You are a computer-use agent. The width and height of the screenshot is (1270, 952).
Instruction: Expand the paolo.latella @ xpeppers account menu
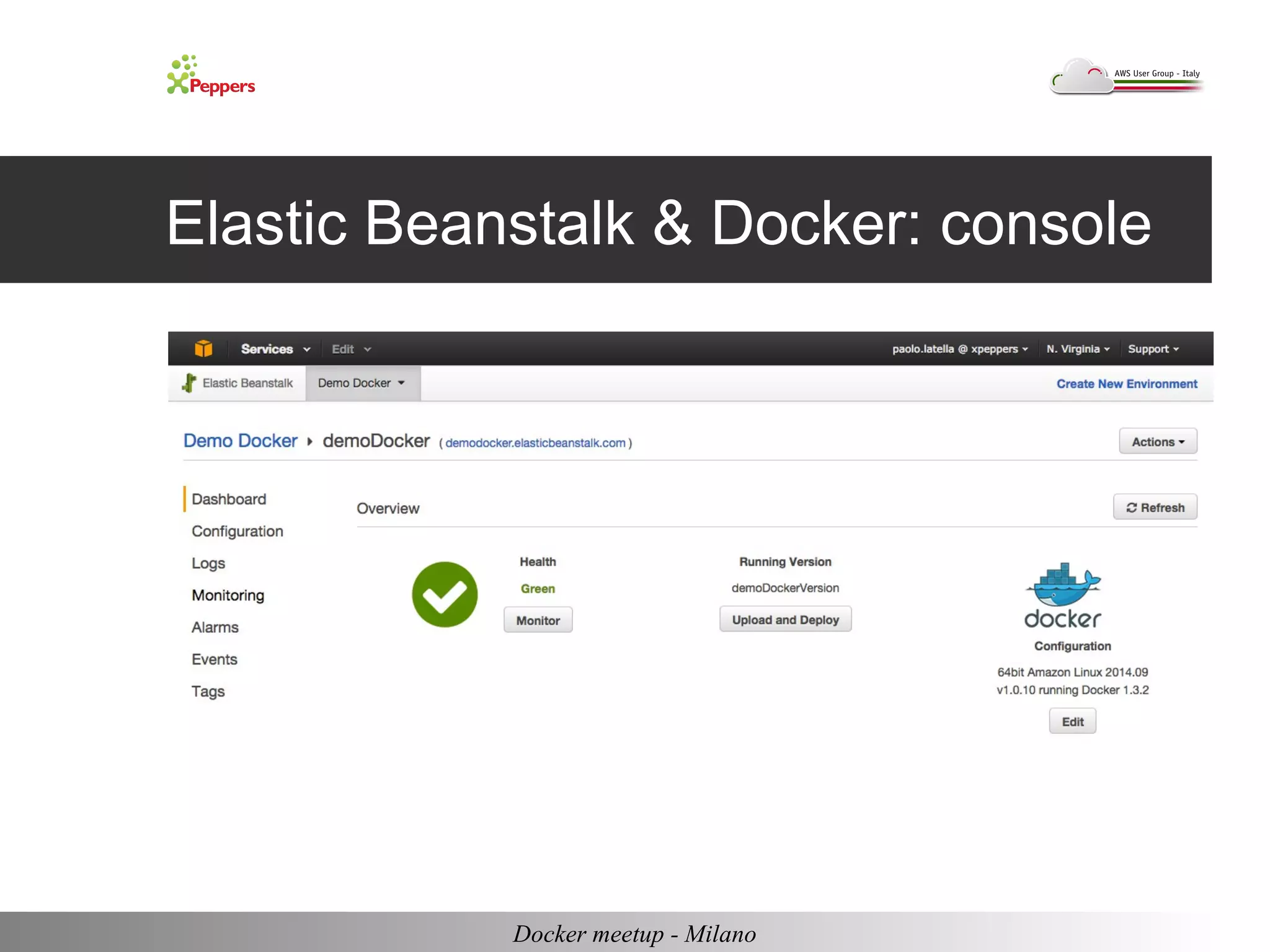pyautogui.click(x=960, y=349)
